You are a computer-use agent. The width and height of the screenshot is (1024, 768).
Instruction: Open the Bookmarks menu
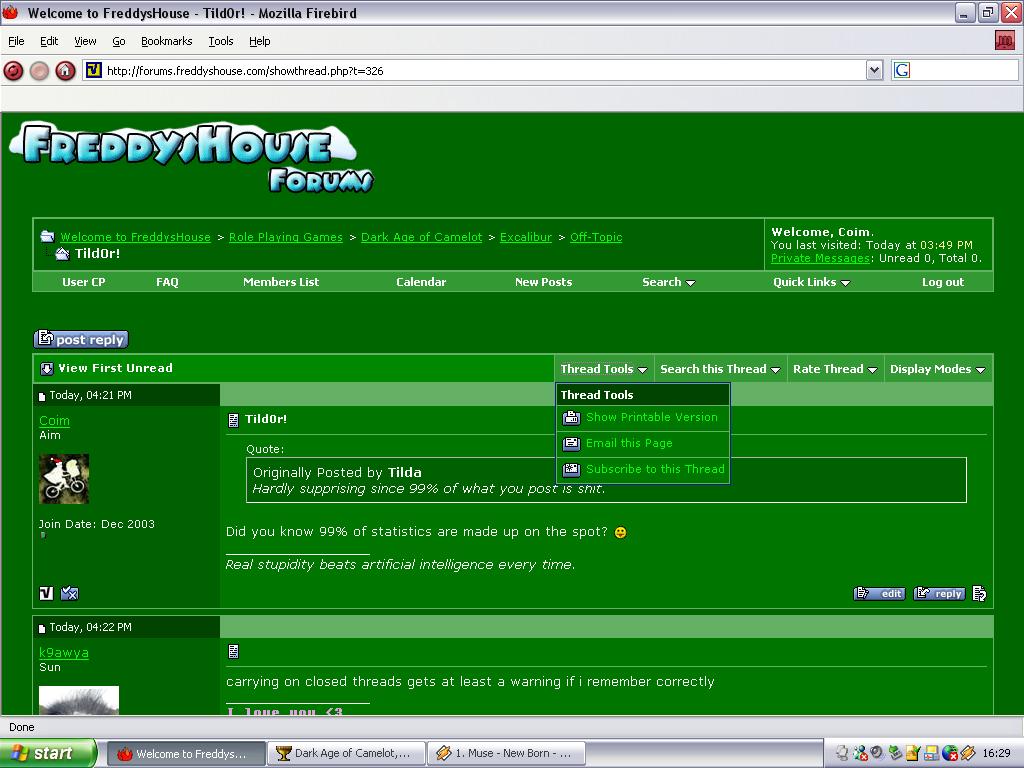[166, 41]
